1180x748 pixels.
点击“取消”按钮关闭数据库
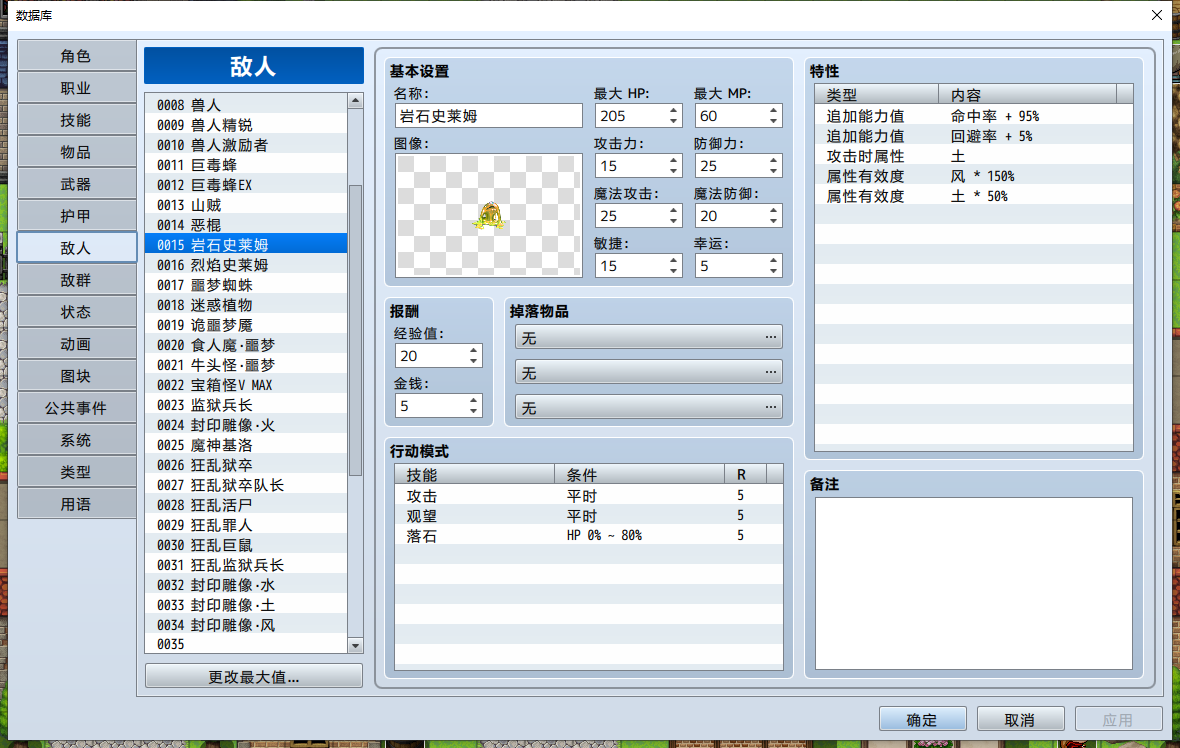coord(1020,718)
